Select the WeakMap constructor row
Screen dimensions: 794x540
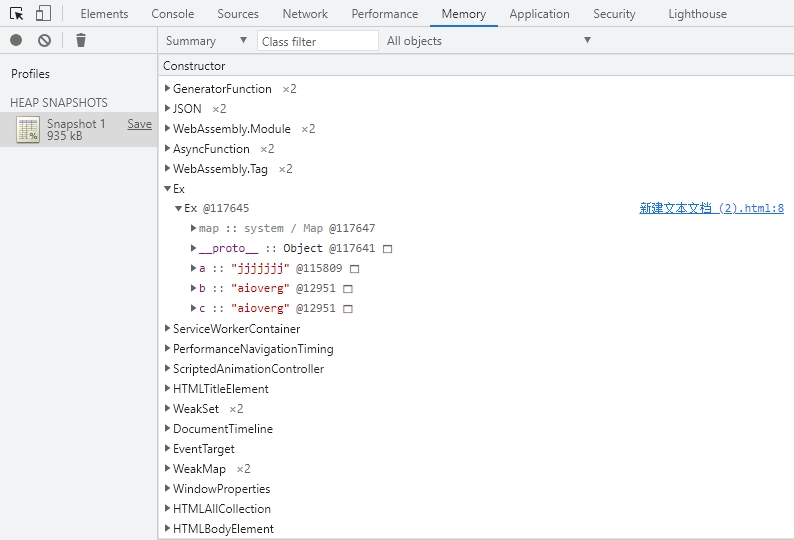point(199,469)
